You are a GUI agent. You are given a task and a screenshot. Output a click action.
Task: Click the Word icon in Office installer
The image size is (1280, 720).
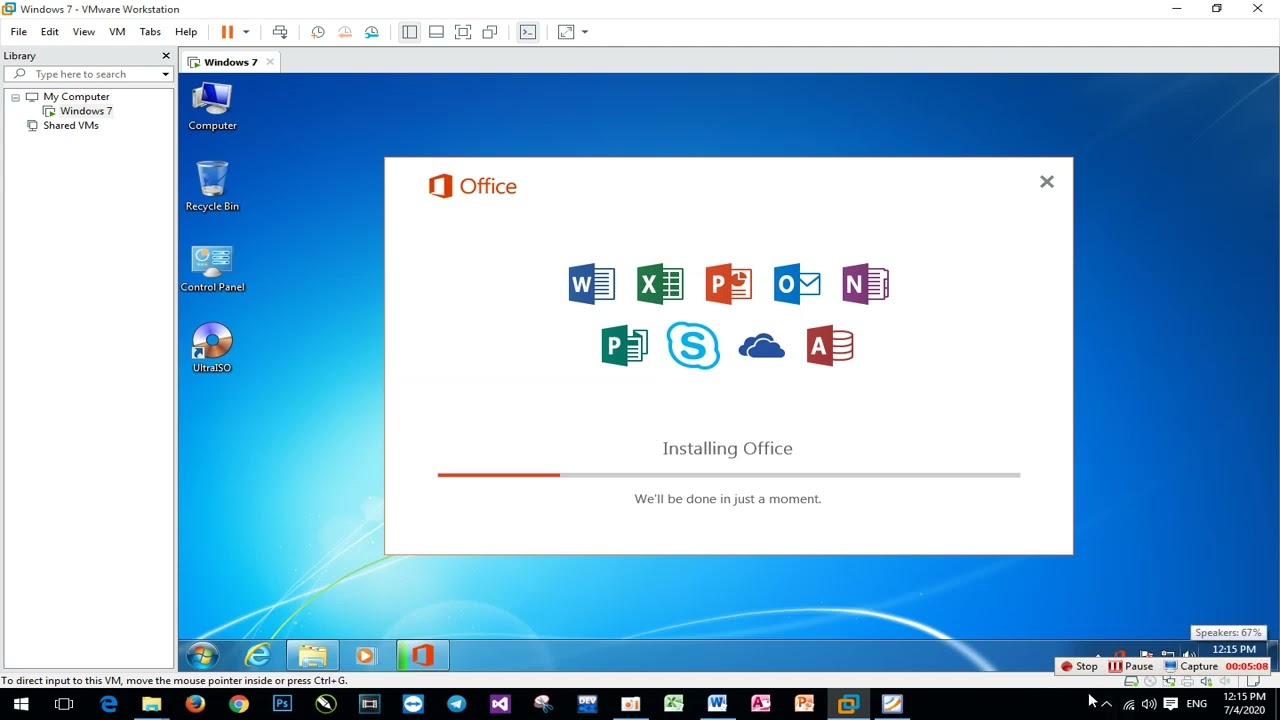tap(592, 284)
